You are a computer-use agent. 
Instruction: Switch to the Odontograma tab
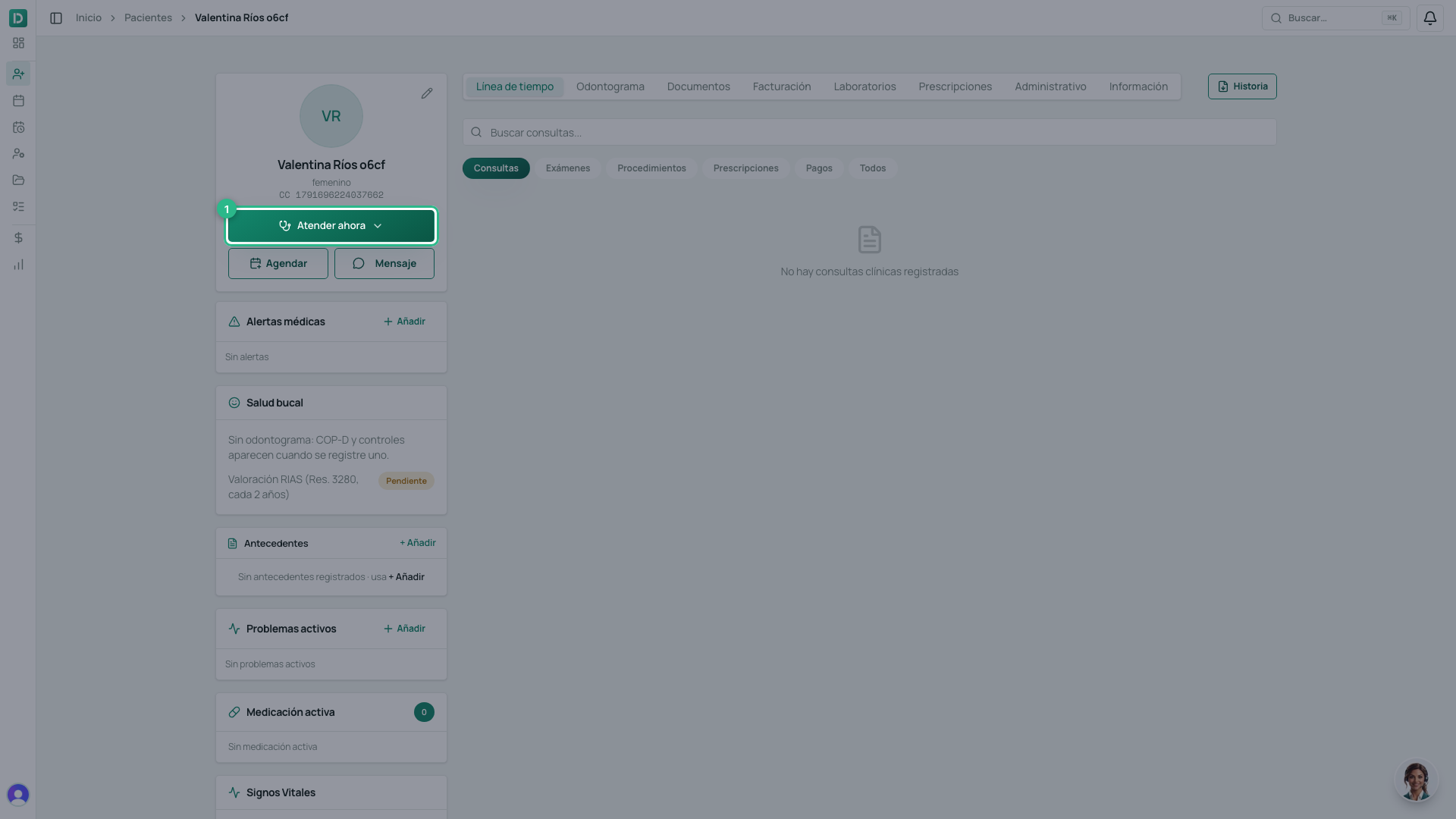point(610,86)
